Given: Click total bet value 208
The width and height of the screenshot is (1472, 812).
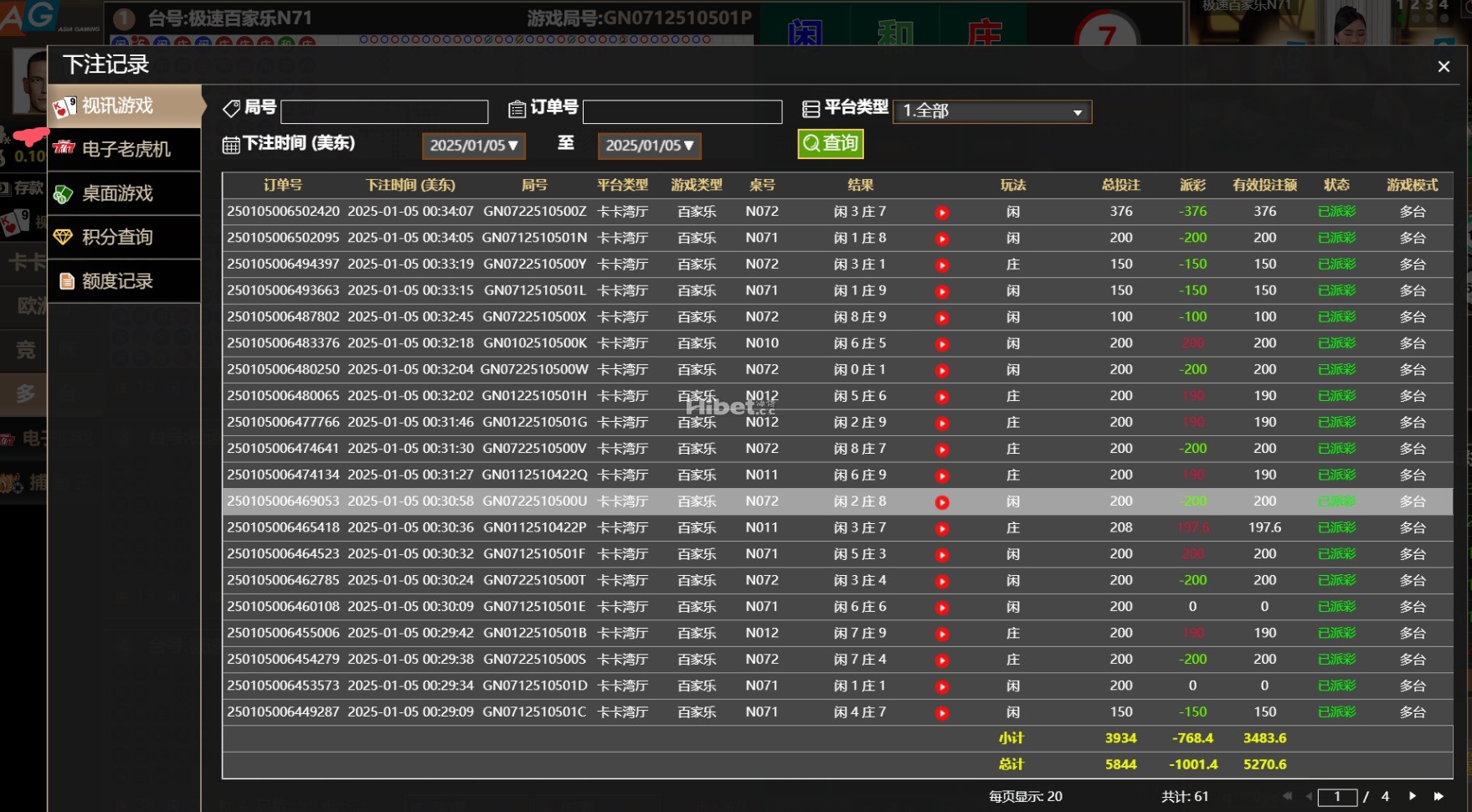Looking at the screenshot, I should pos(1121,527).
